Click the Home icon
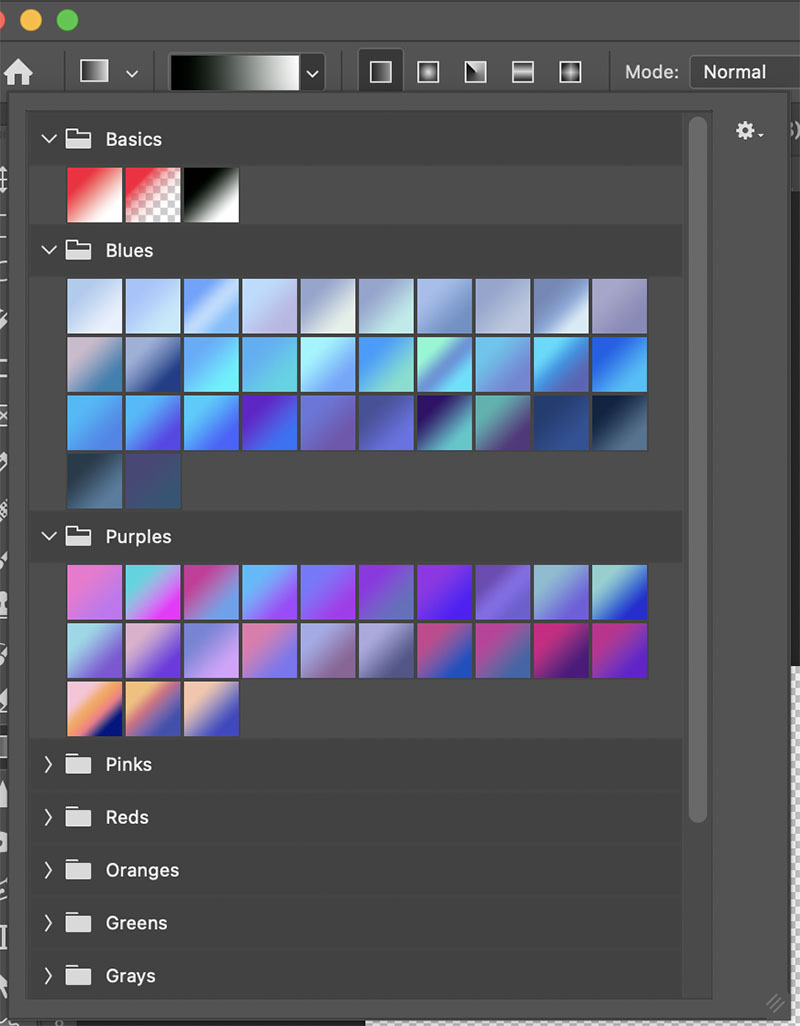 click(18, 72)
